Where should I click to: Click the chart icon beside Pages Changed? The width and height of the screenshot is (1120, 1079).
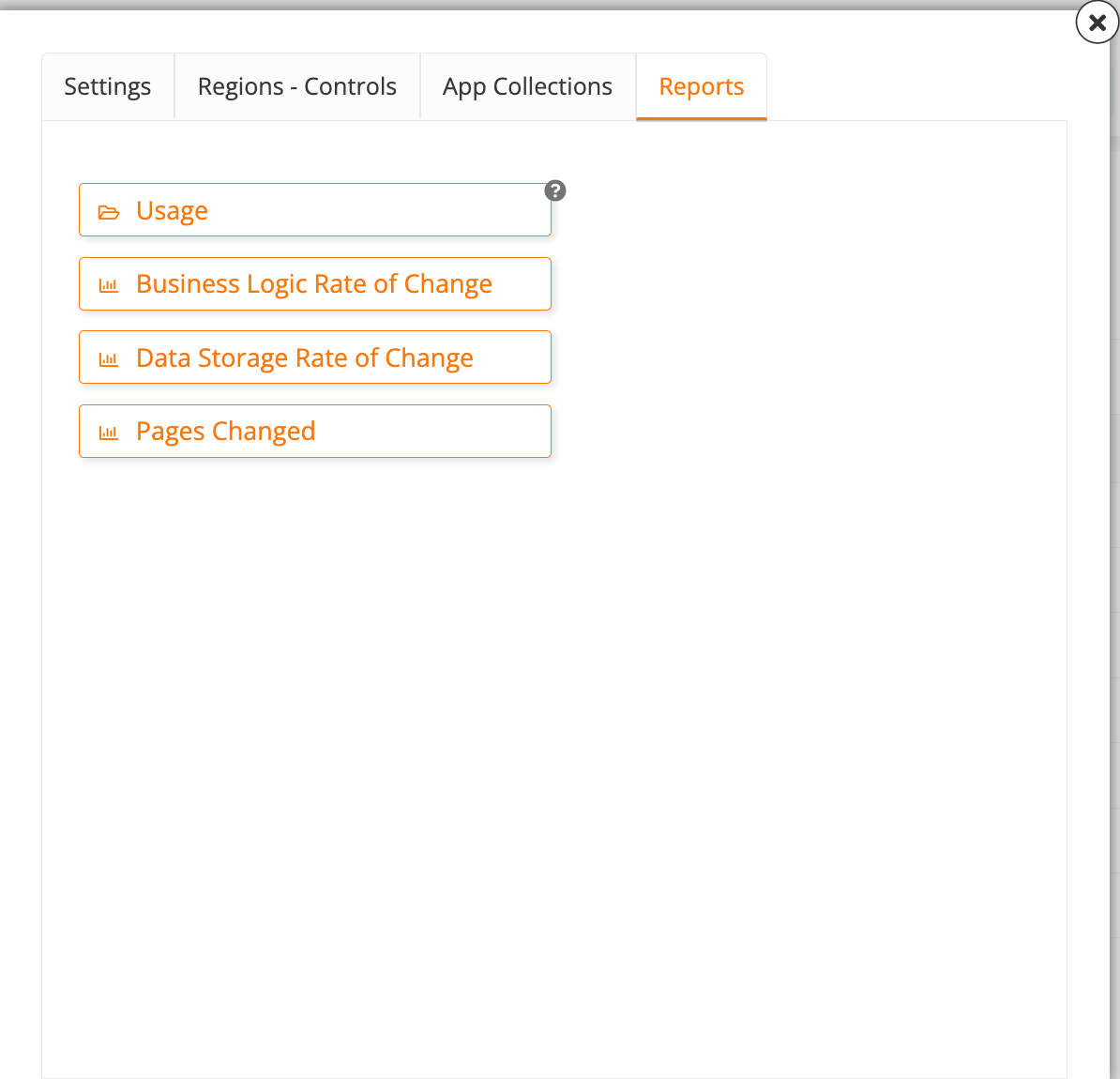click(109, 433)
